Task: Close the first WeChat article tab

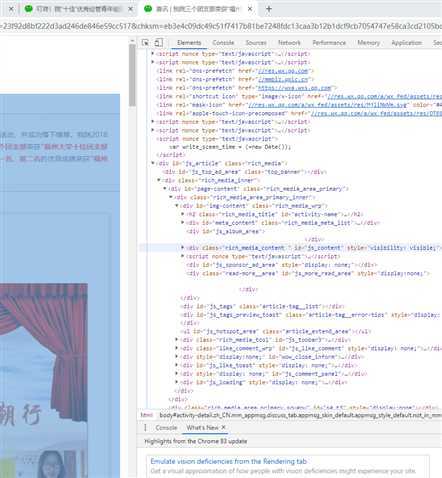Action: coord(131,9)
